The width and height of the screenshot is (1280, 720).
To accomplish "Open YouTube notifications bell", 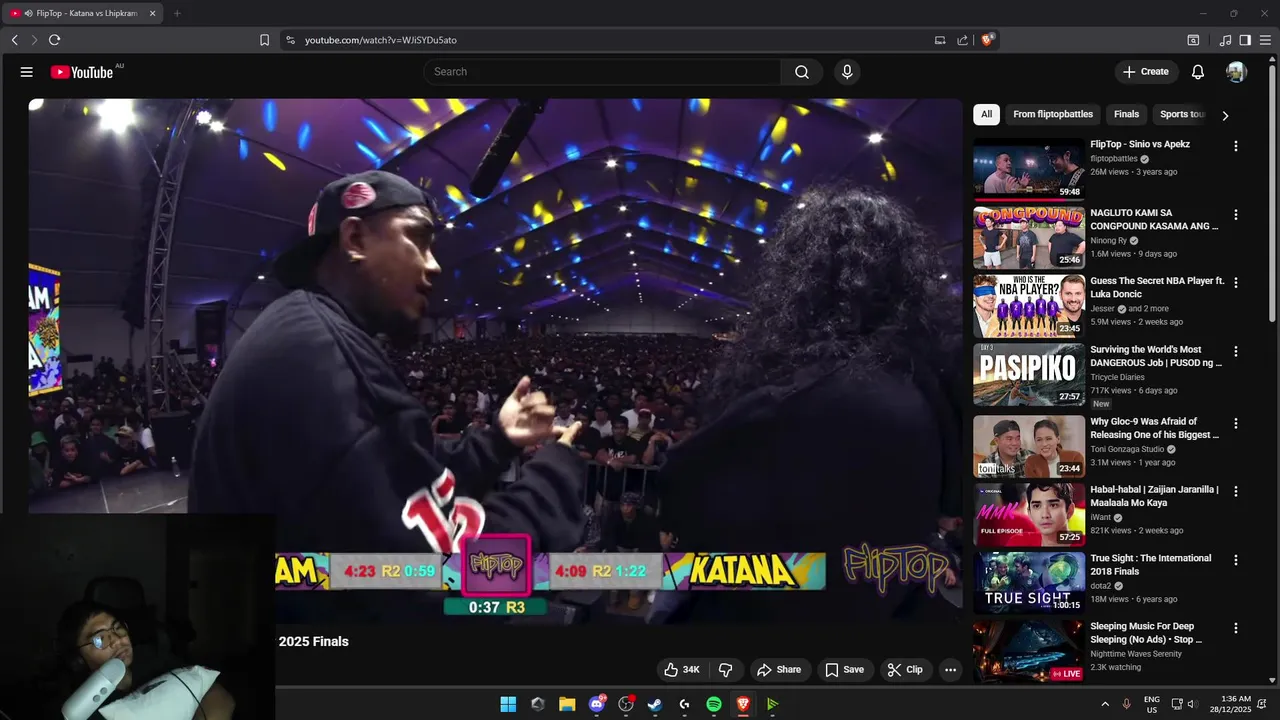I will (1198, 72).
